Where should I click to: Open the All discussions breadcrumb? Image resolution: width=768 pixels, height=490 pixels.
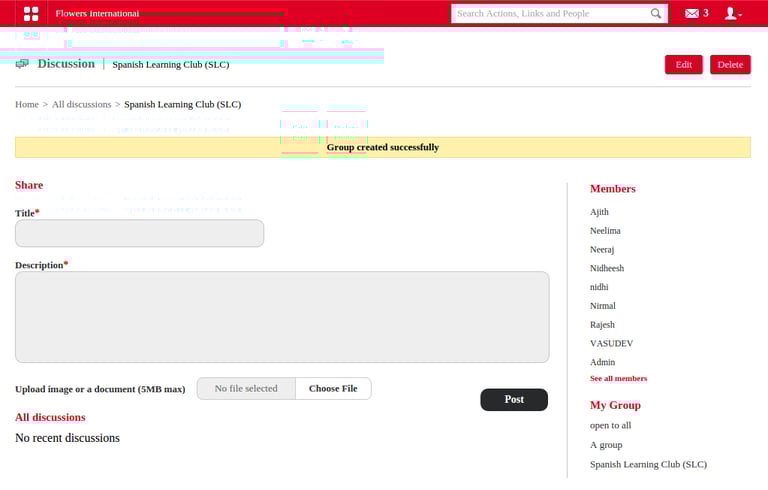tap(82, 104)
